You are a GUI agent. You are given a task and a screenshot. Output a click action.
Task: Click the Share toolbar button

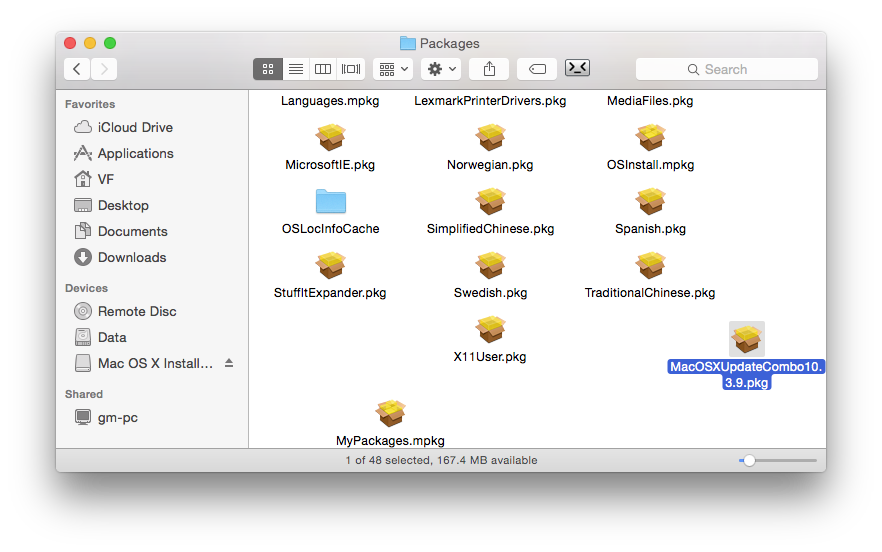pyautogui.click(x=489, y=69)
